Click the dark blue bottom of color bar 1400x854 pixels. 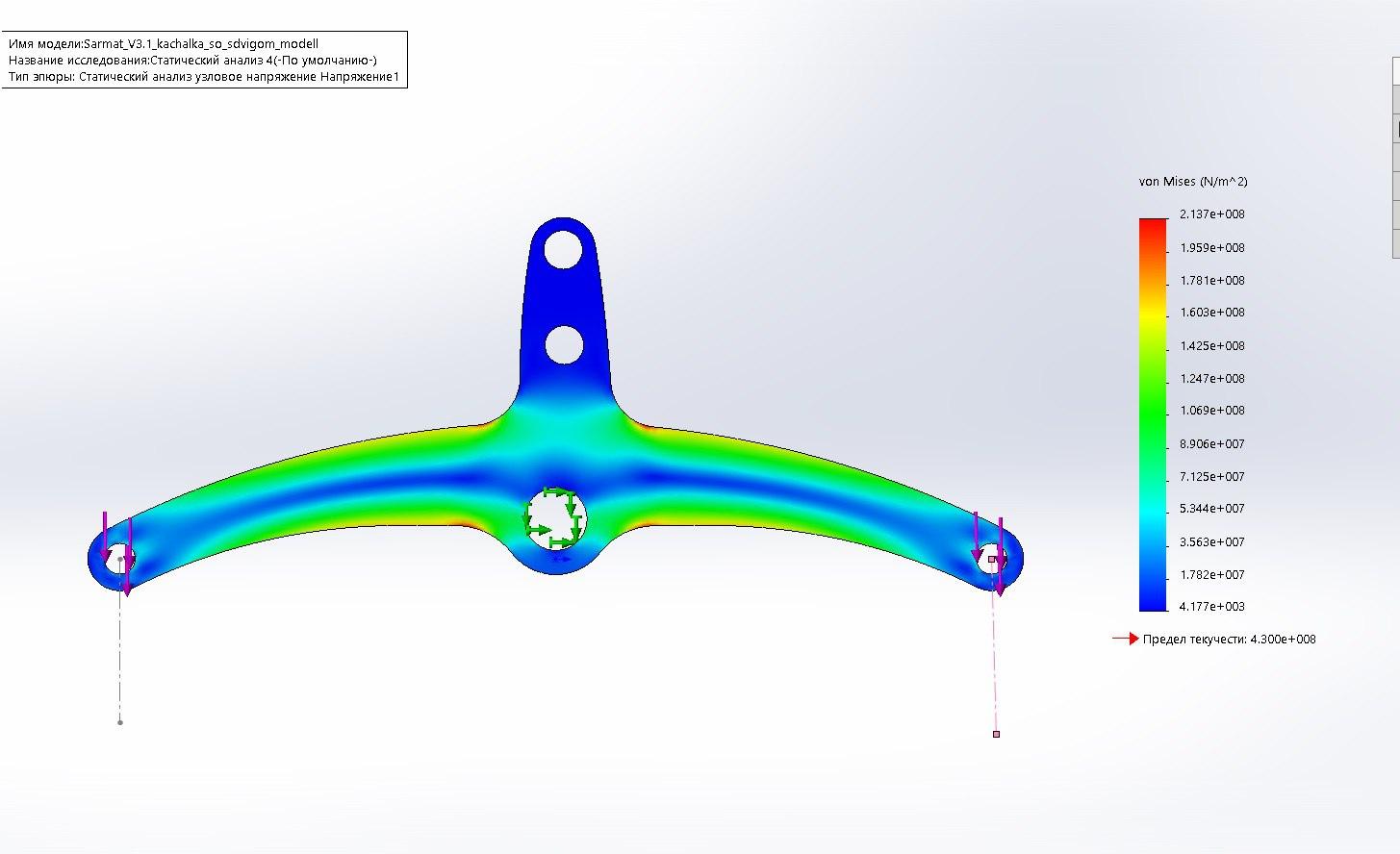tap(1152, 602)
